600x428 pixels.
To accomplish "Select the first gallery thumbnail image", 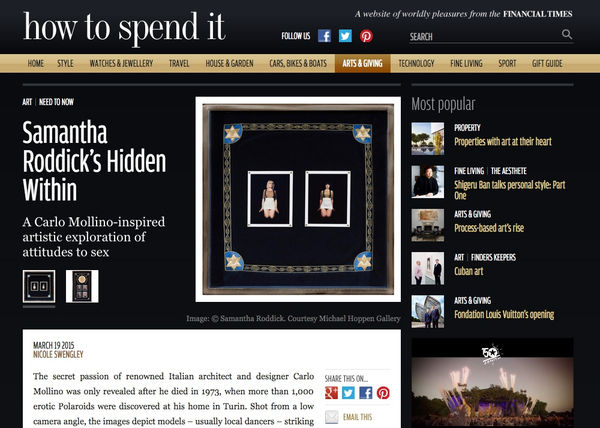I will (x=39, y=286).
